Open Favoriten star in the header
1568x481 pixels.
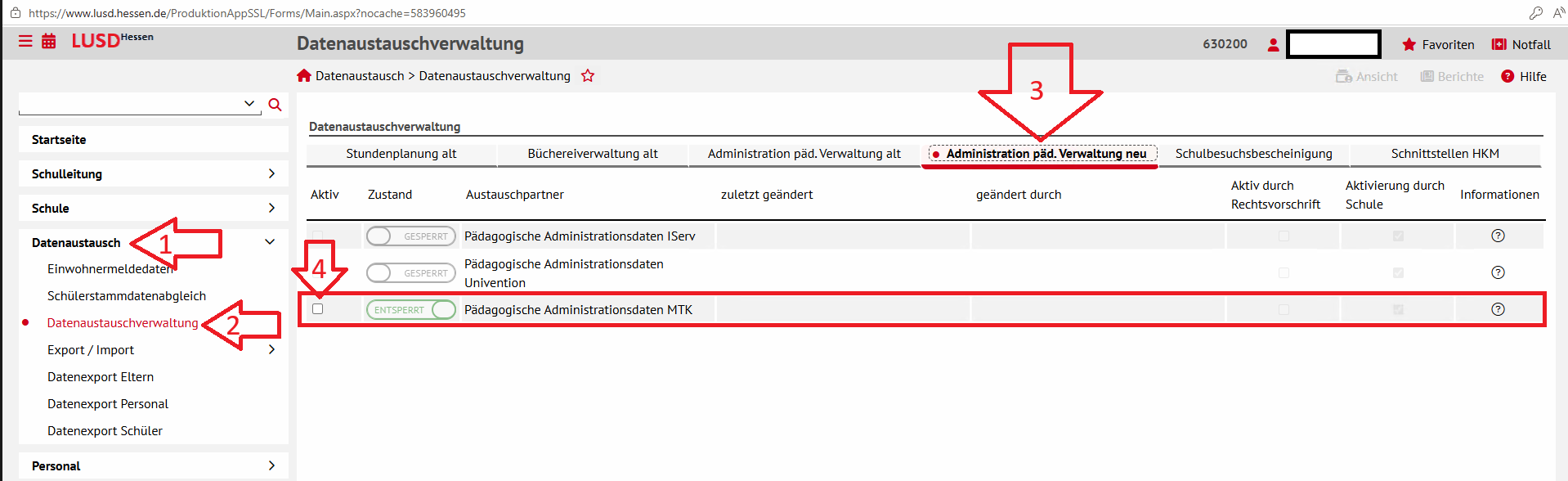point(1409,44)
